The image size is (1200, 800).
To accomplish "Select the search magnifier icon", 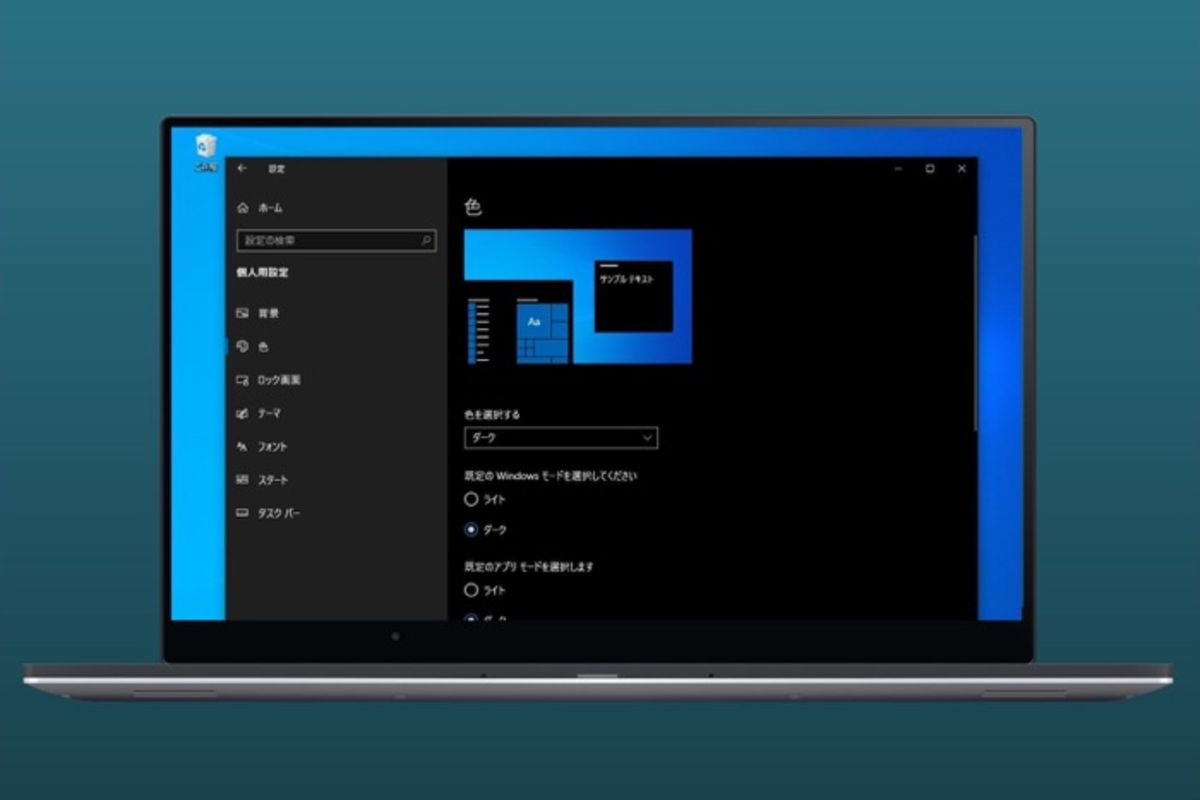I will point(425,241).
